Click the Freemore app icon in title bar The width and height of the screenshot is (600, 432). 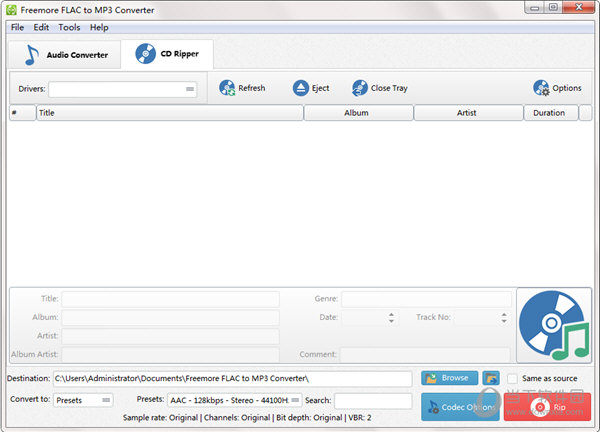point(11,10)
